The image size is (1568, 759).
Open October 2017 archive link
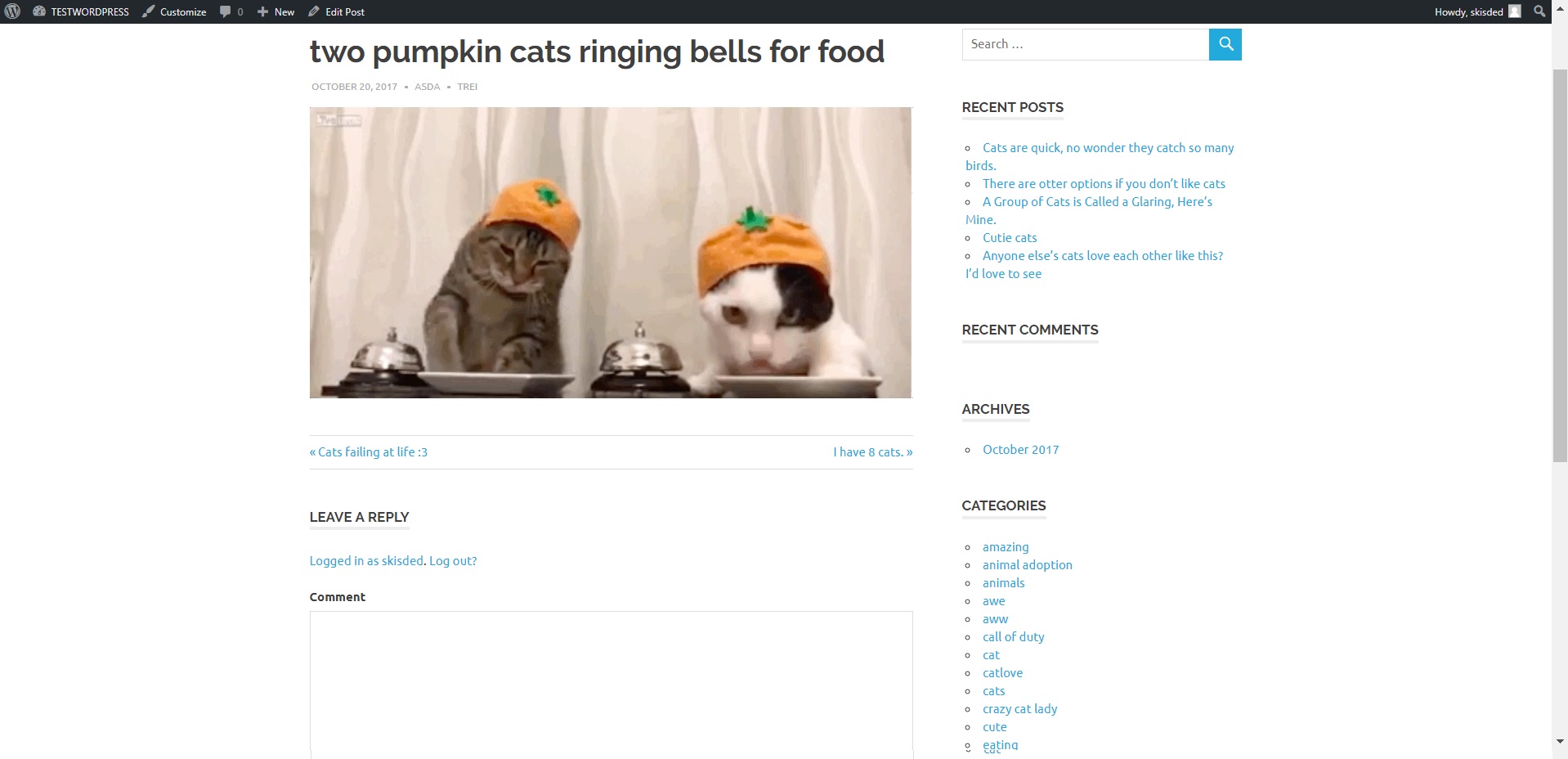pyautogui.click(x=1020, y=449)
